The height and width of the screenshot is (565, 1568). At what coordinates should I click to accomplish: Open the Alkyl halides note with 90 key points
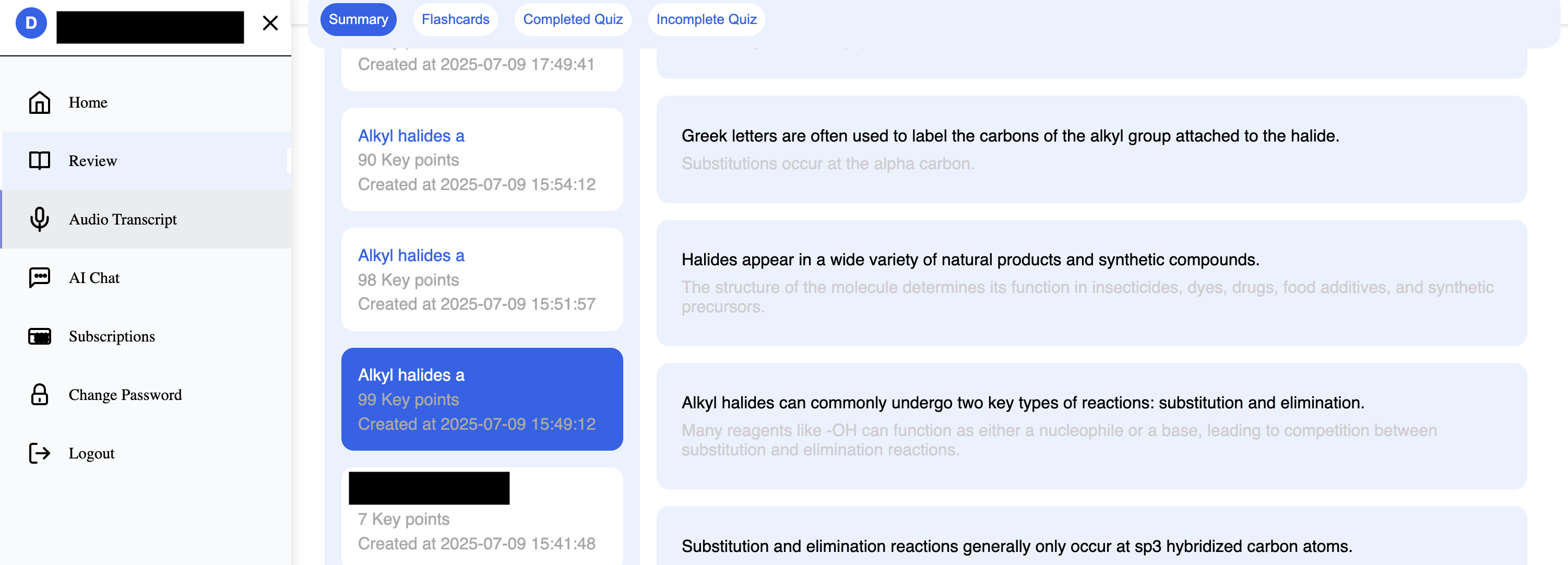[x=482, y=159]
